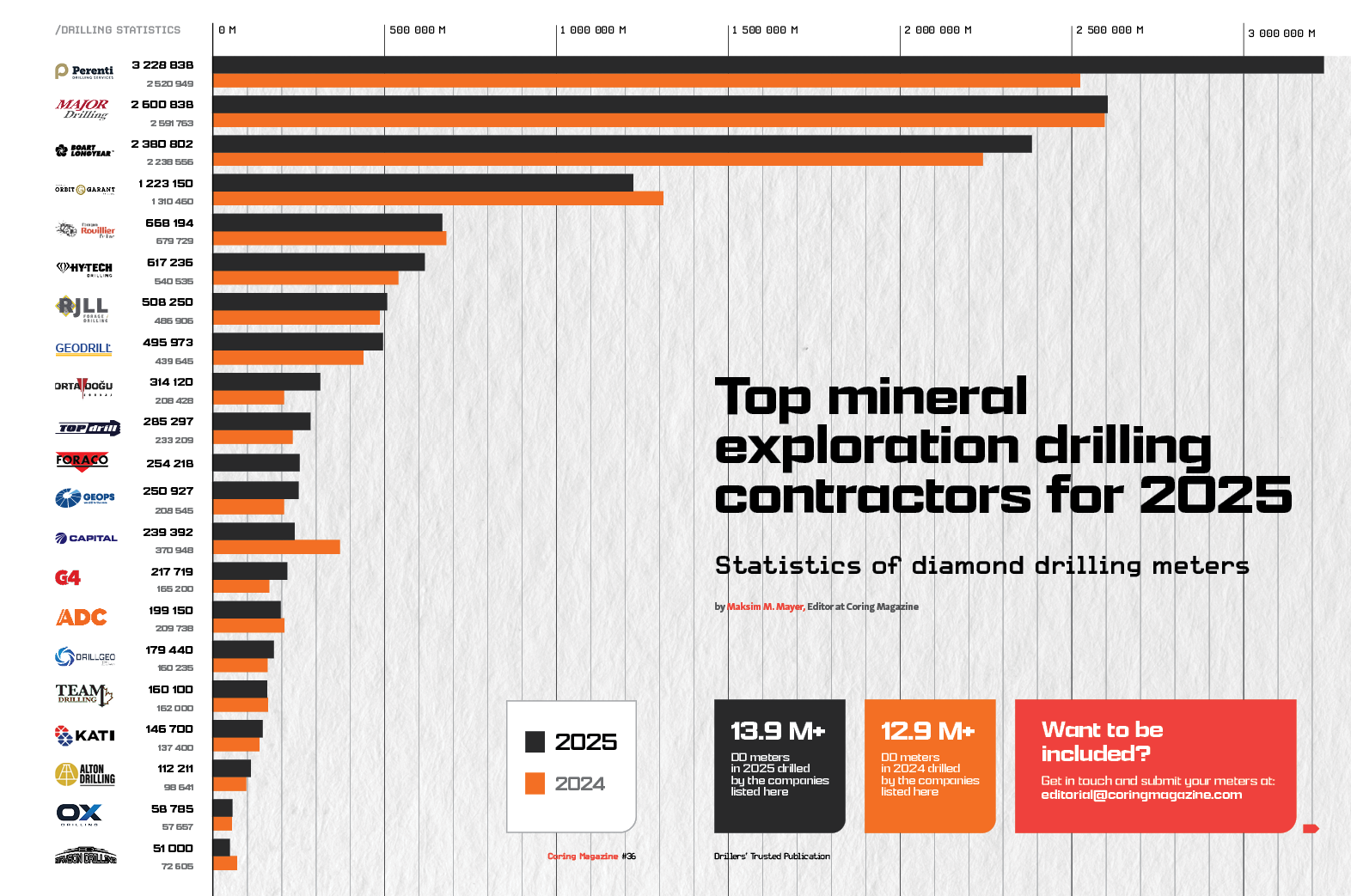Open the Orbit Garant logo
Screen dimensions: 1351x896
(85, 189)
